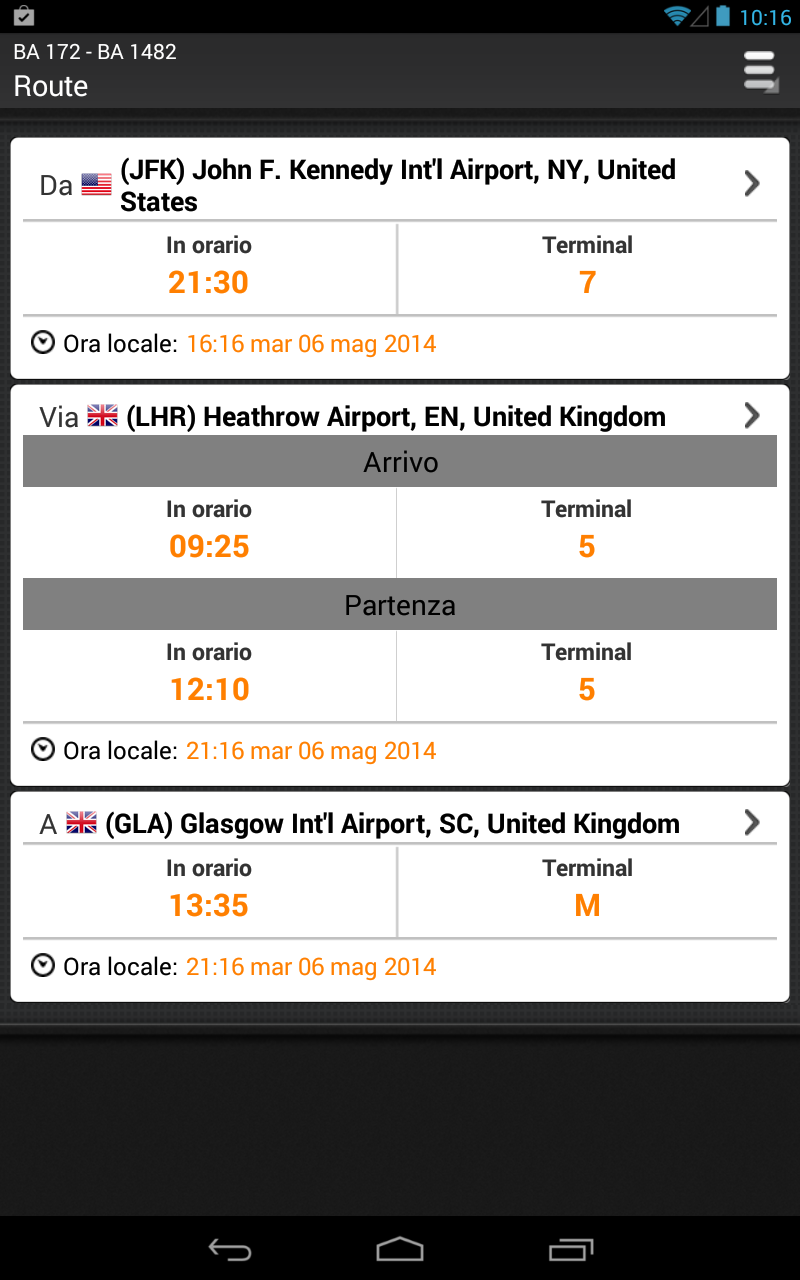Open Glasgow Int'l Airport entry

click(392, 824)
